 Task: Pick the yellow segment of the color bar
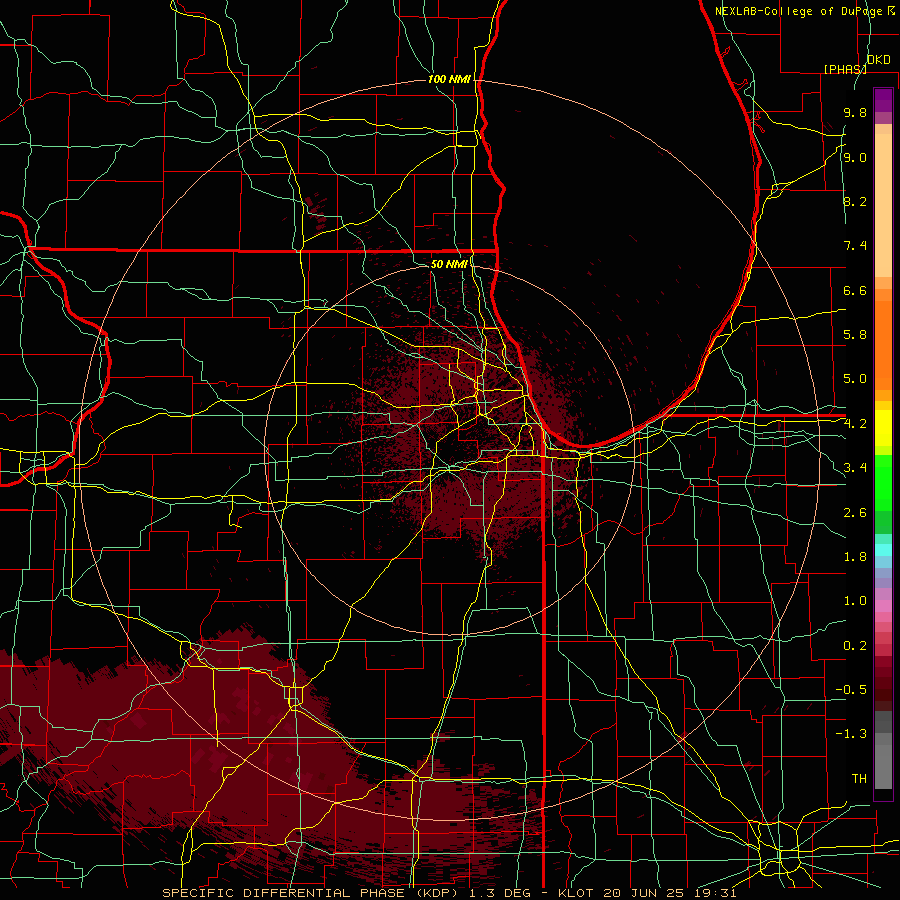(x=883, y=428)
